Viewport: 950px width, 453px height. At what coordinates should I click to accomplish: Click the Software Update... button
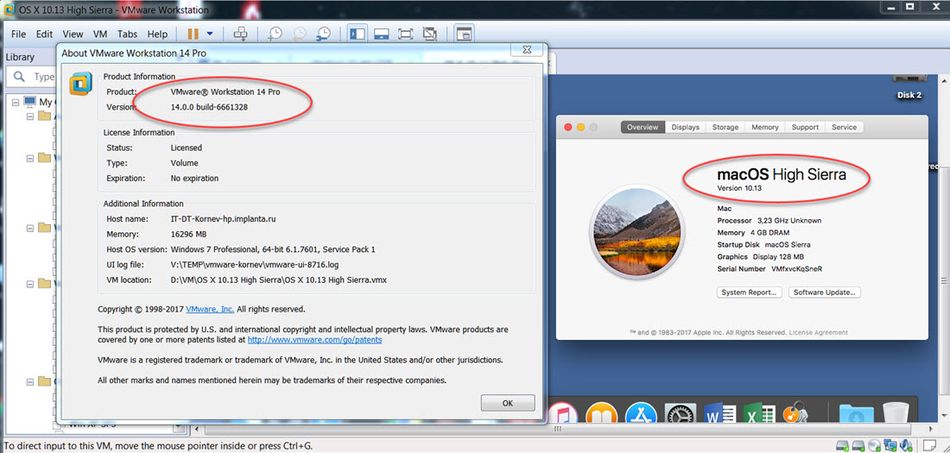click(x=825, y=293)
